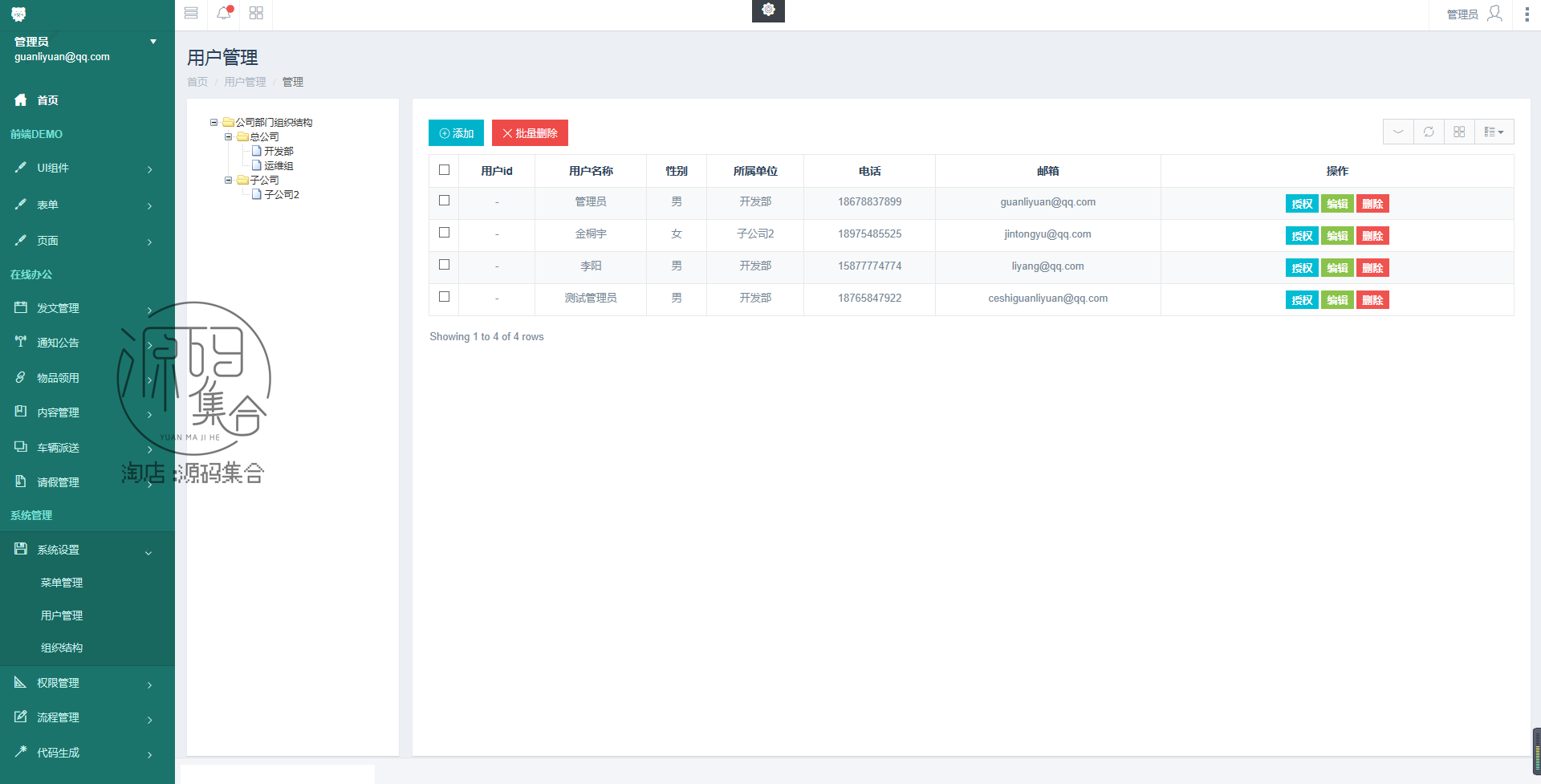Click the toggle pagination arrow icon in table toolbar
Screen dimensions: 1541x784
(x=1398, y=132)
